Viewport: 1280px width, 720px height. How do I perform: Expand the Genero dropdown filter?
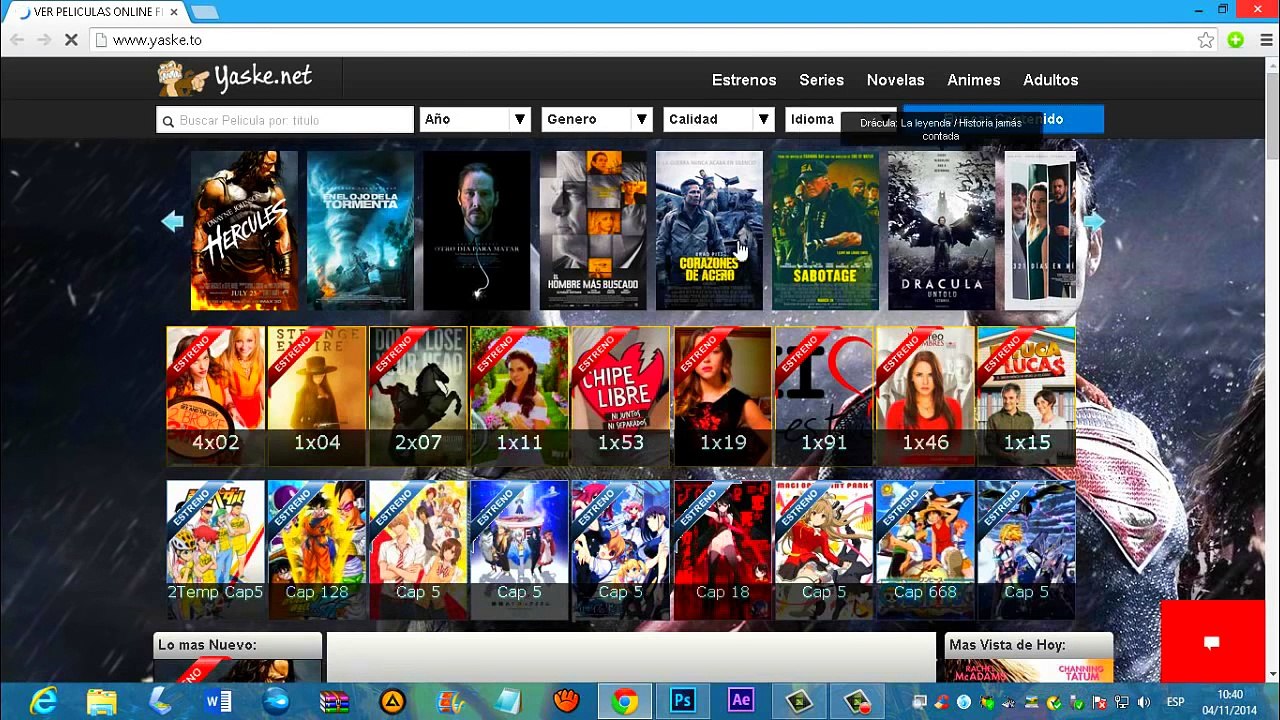tap(597, 119)
